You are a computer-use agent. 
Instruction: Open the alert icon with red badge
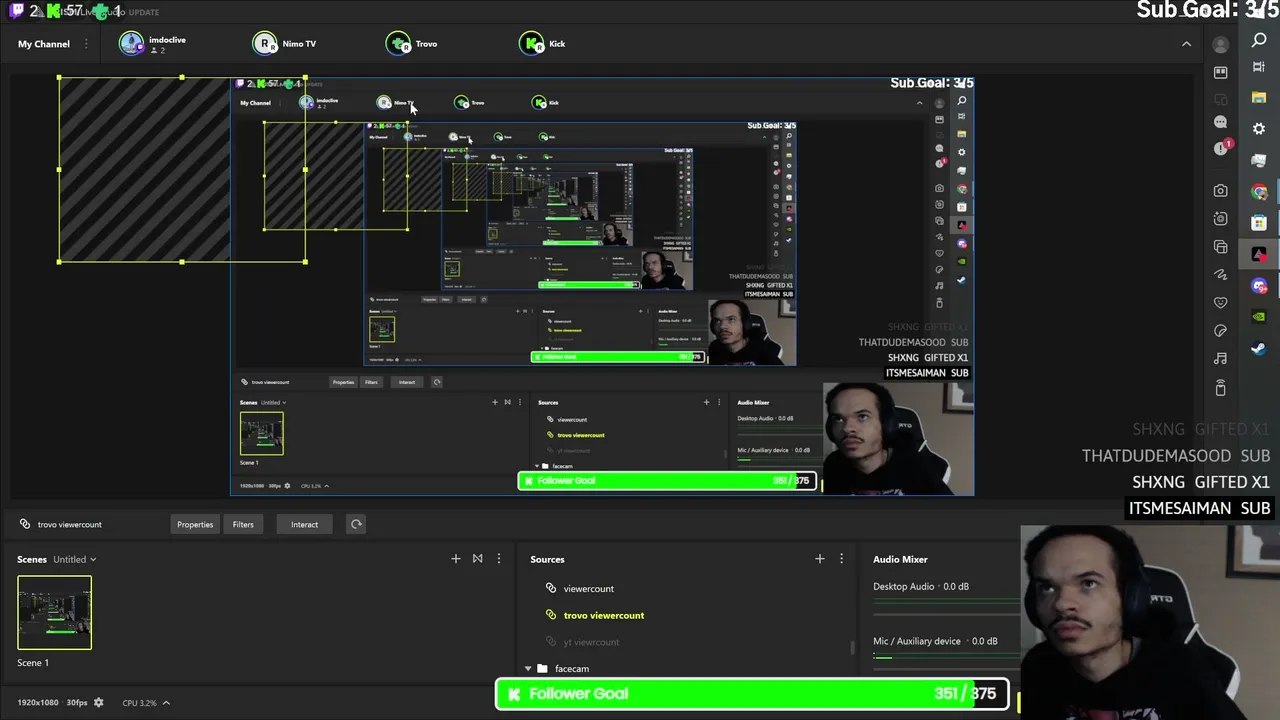[1221, 148]
